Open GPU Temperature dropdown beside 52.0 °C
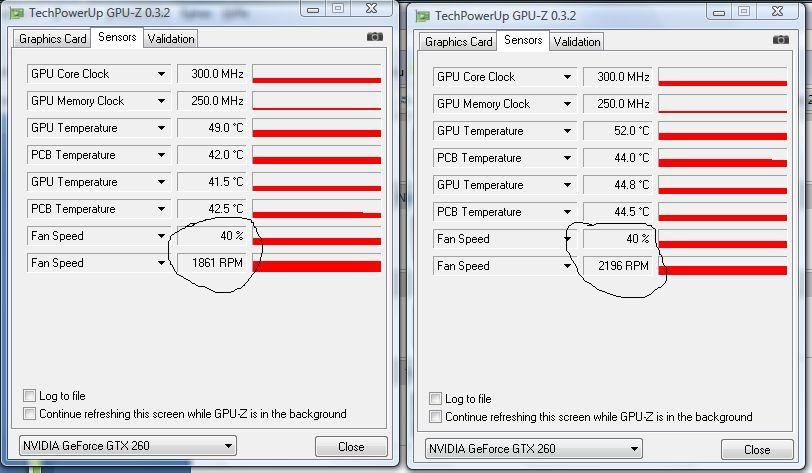Image resolution: width=812 pixels, height=473 pixels. [x=568, y=131]
